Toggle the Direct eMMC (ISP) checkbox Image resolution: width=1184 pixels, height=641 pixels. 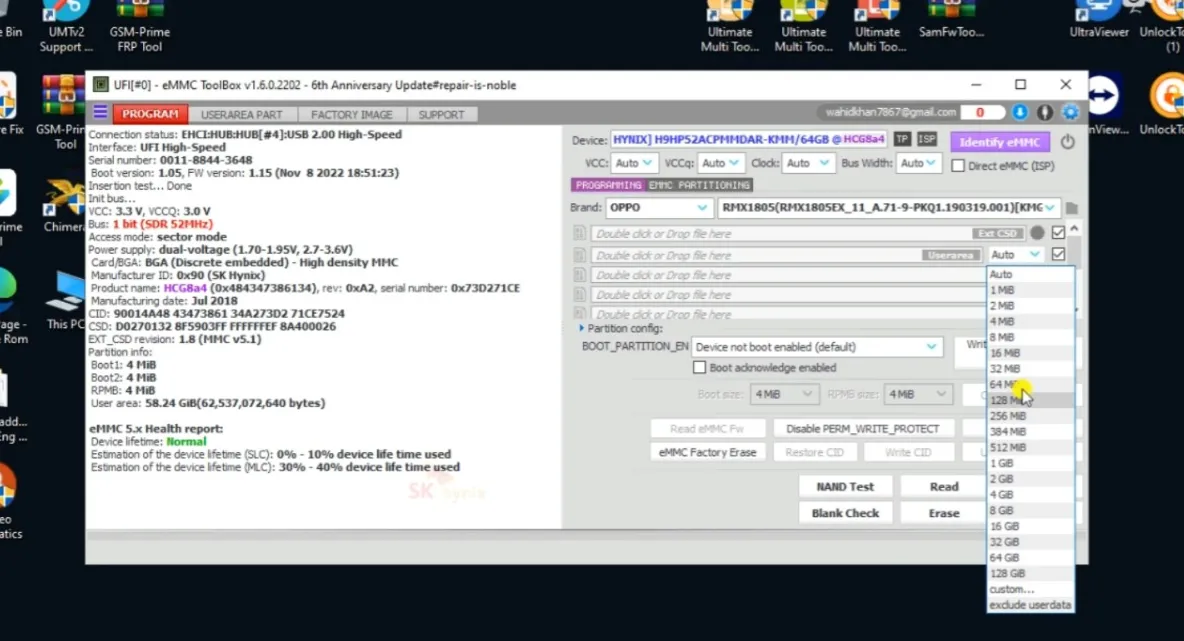tap(957, 165)
